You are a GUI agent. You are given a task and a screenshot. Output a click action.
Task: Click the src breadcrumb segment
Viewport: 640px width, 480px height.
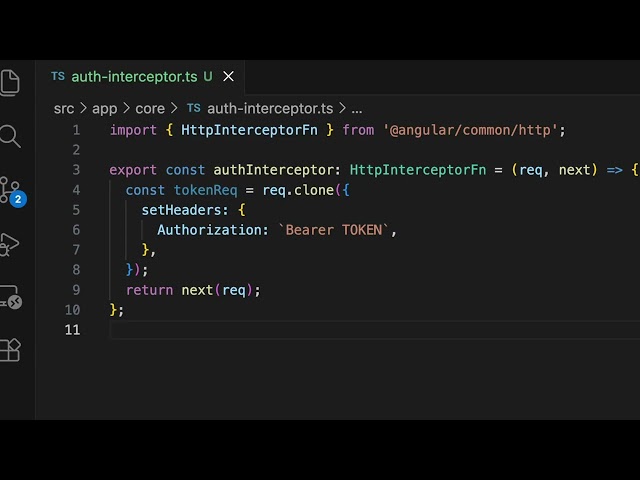pos(64,109)
